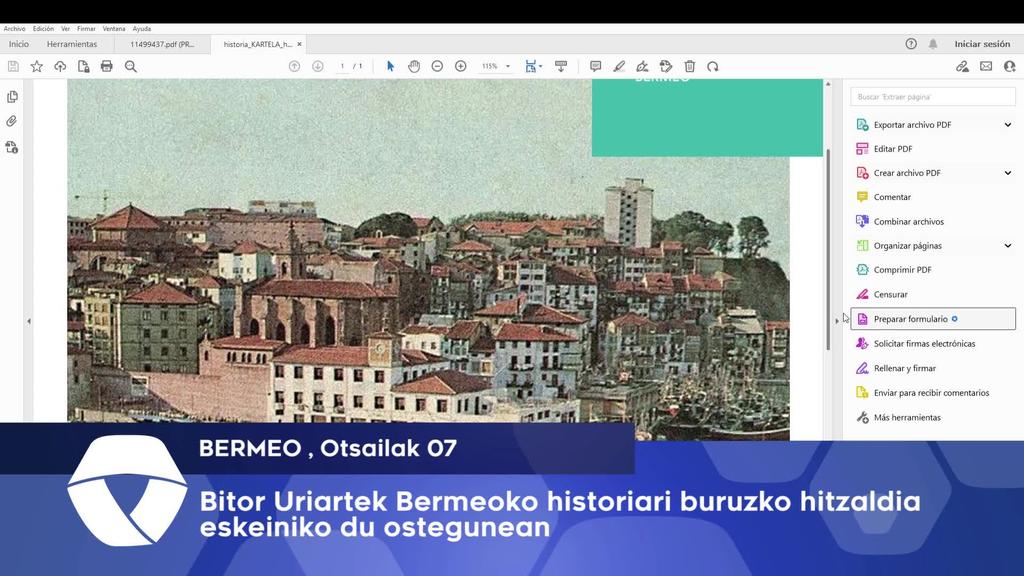Click the document vertical scrollbar
Screen dimensions: 1024x576
[828, 248]
